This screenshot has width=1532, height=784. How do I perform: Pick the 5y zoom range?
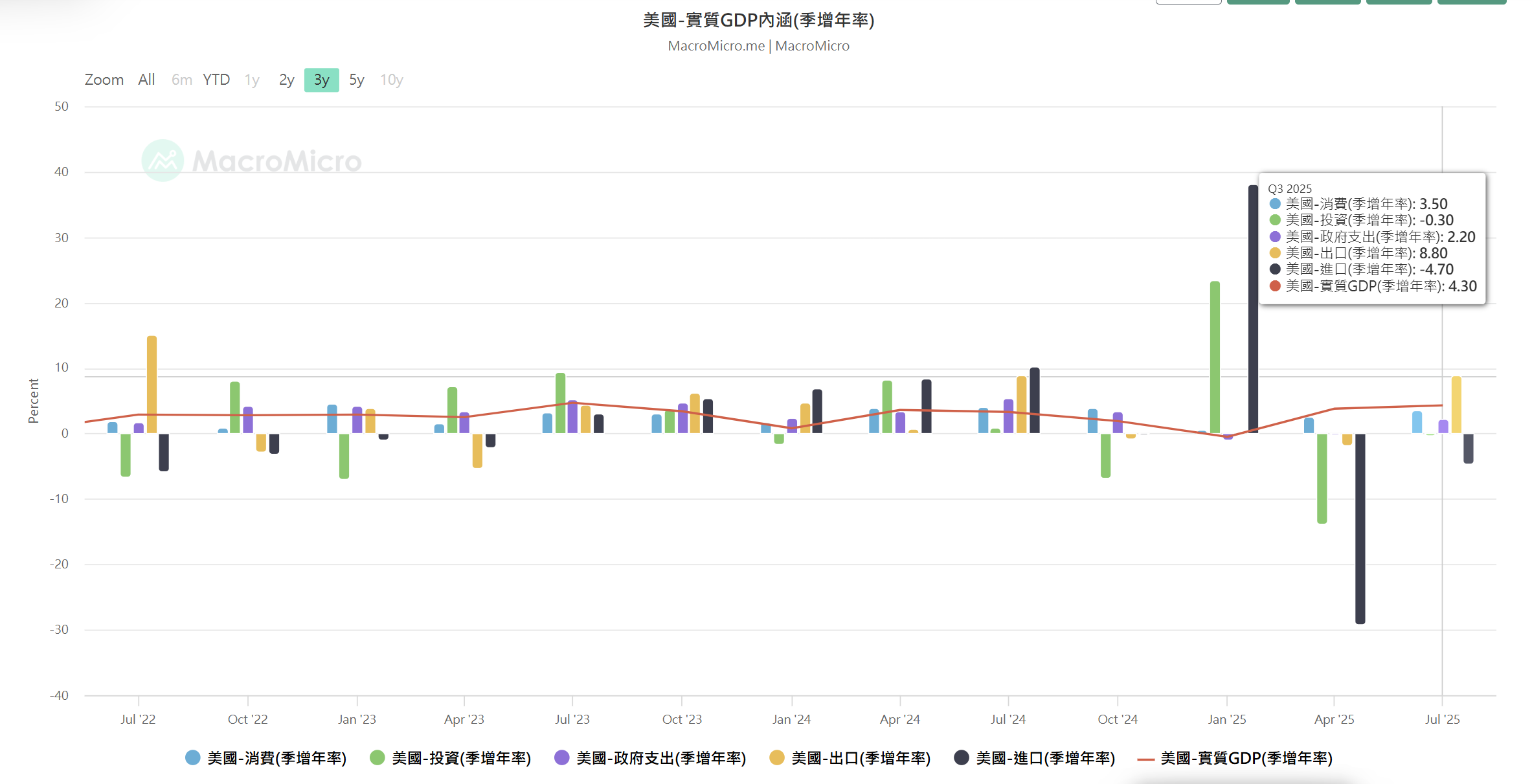[x=356, y=80]
